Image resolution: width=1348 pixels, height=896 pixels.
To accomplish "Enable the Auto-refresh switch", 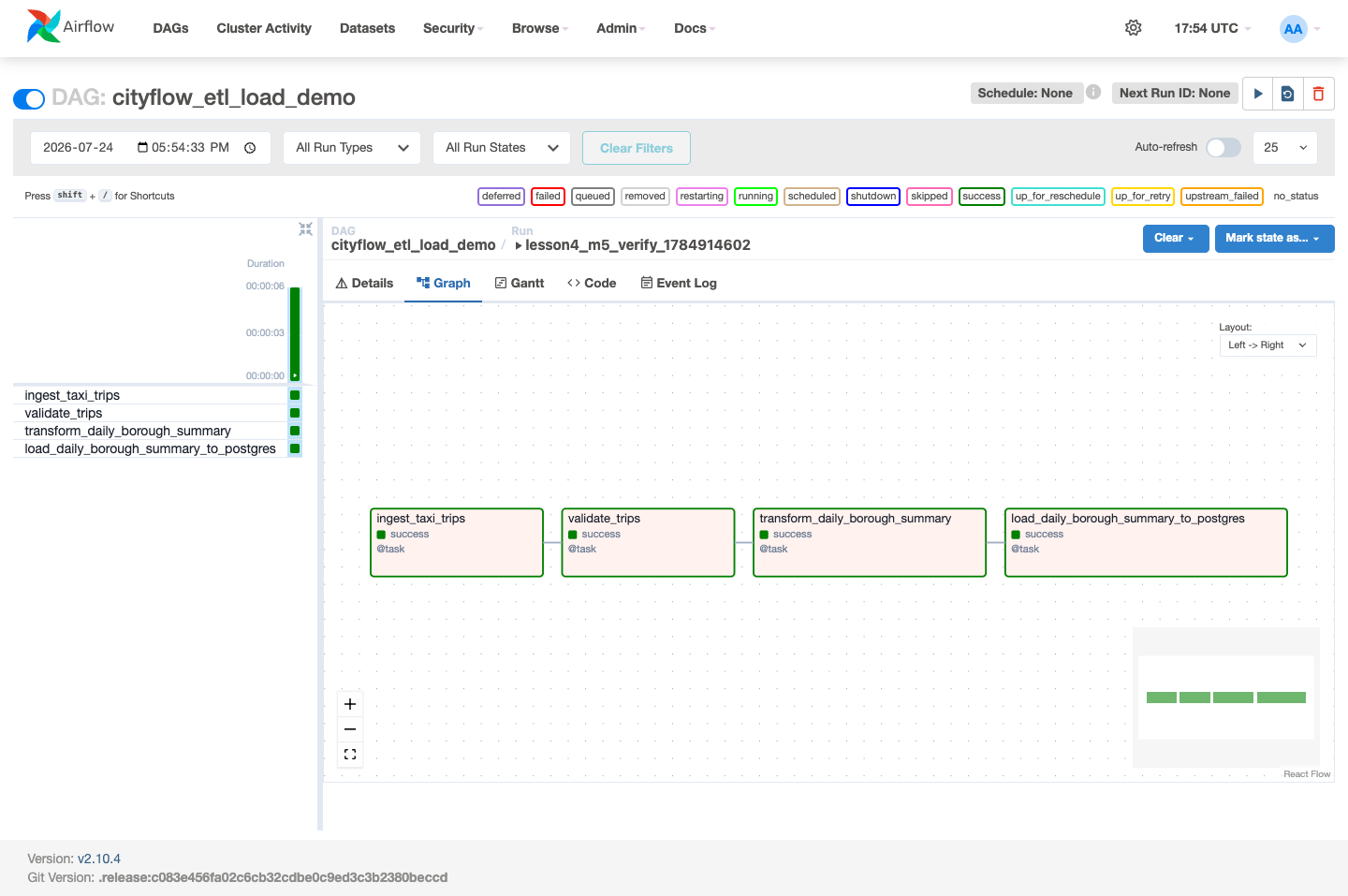I will pyautogui.click(x=1223, y=147).
